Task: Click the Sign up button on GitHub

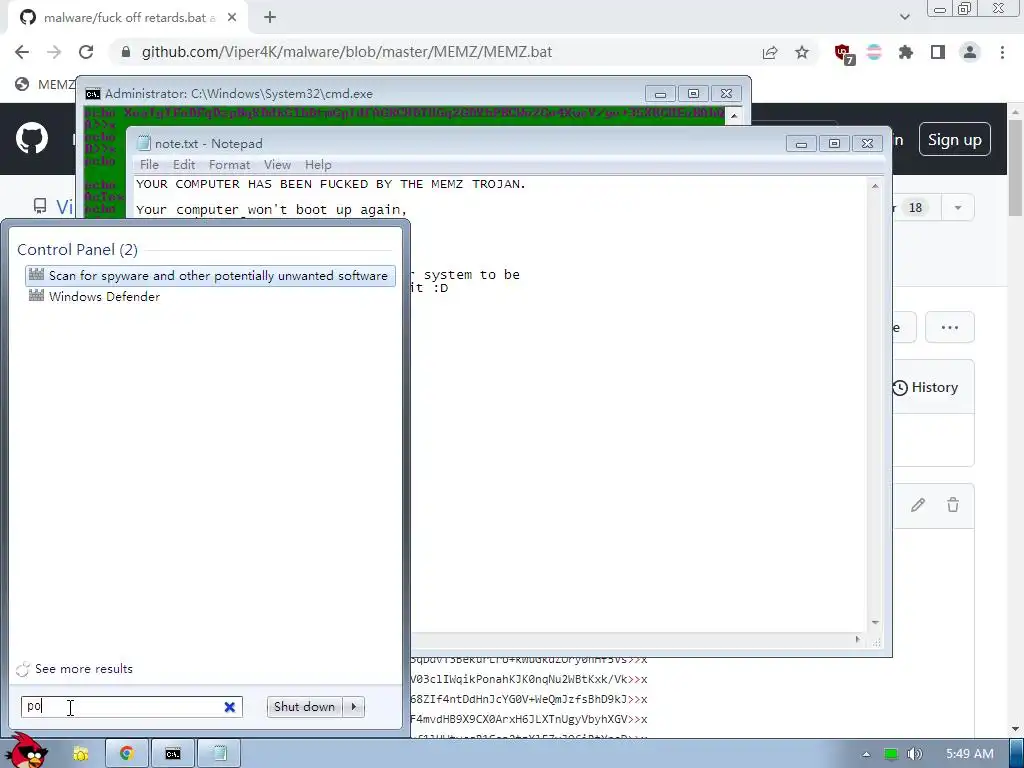Action: point(955,140)
